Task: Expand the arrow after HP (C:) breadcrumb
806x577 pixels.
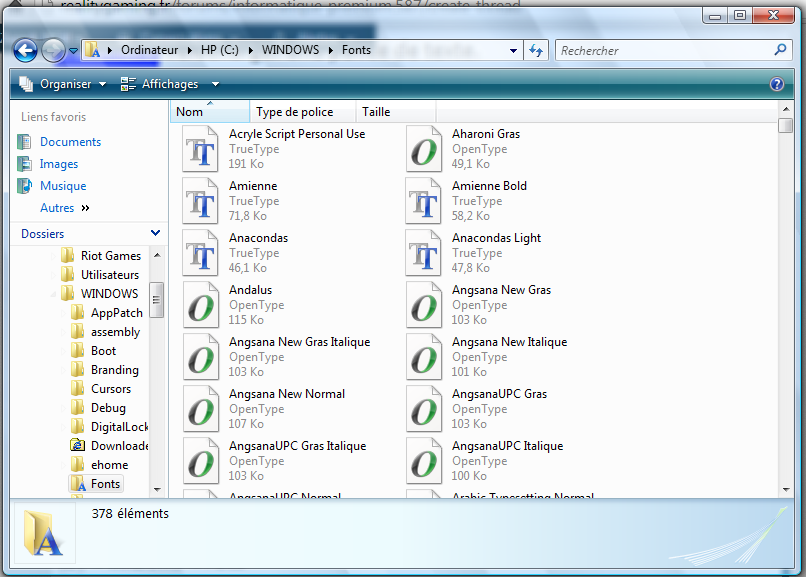Action: [250, 50]
